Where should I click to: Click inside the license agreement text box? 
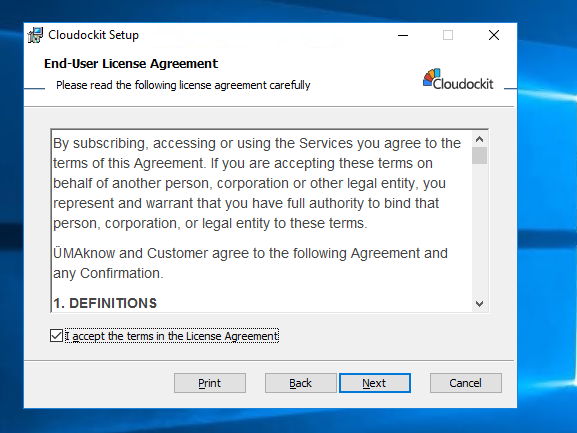(x=262, y=221)
